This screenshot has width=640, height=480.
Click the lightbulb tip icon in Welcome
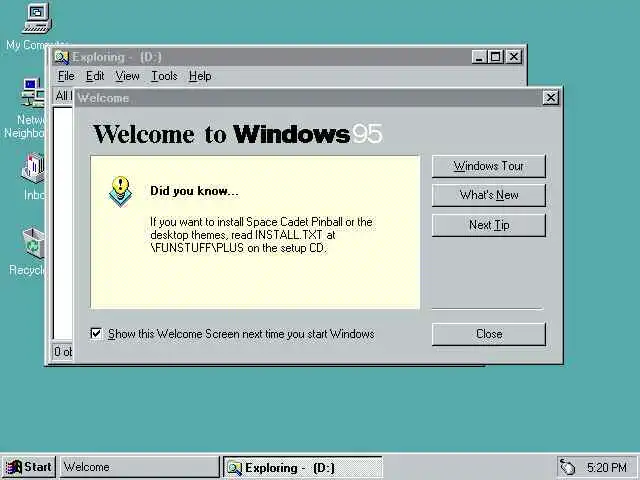120,191
